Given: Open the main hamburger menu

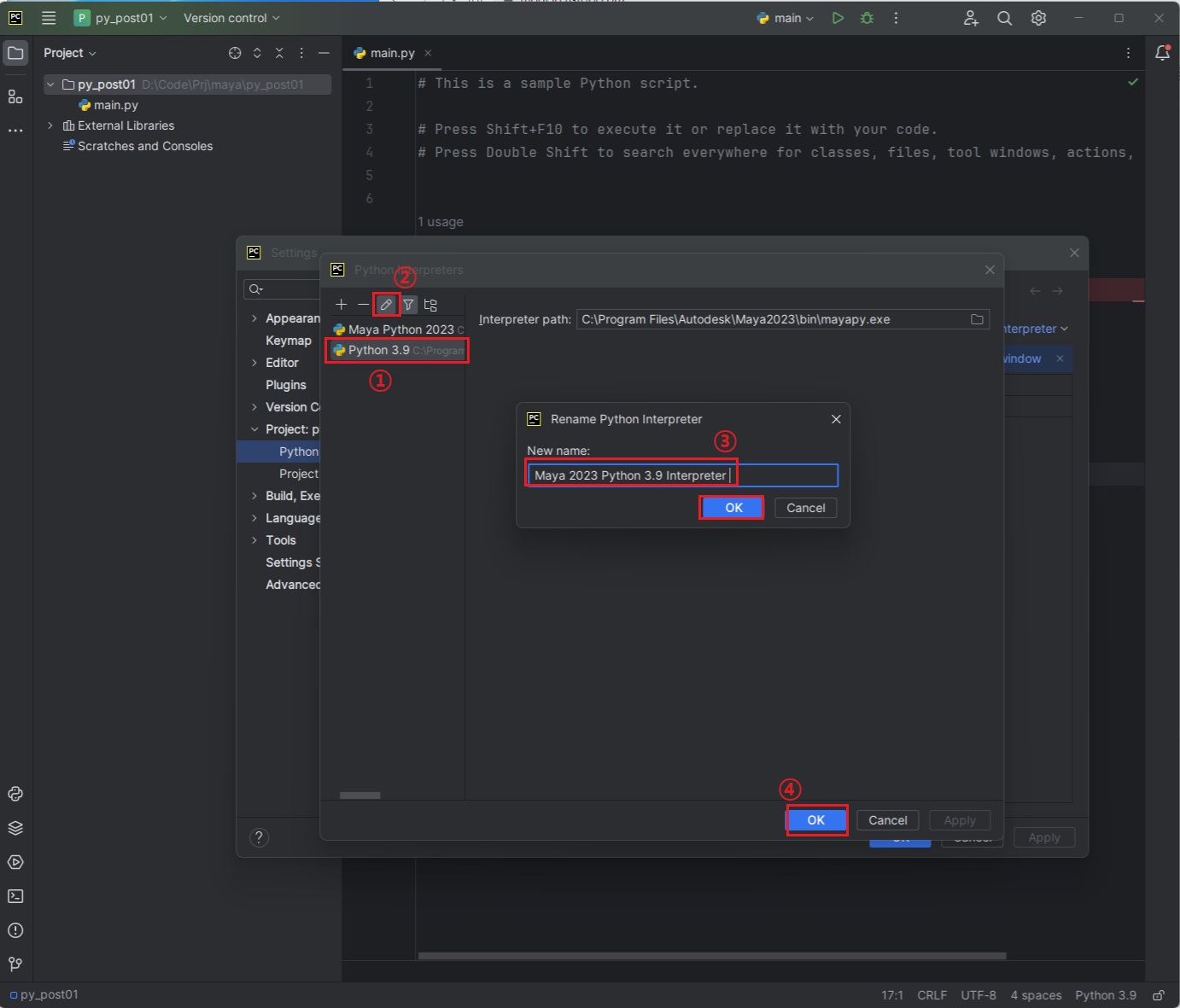Looking at the screenshot, I should click(49, 18).
